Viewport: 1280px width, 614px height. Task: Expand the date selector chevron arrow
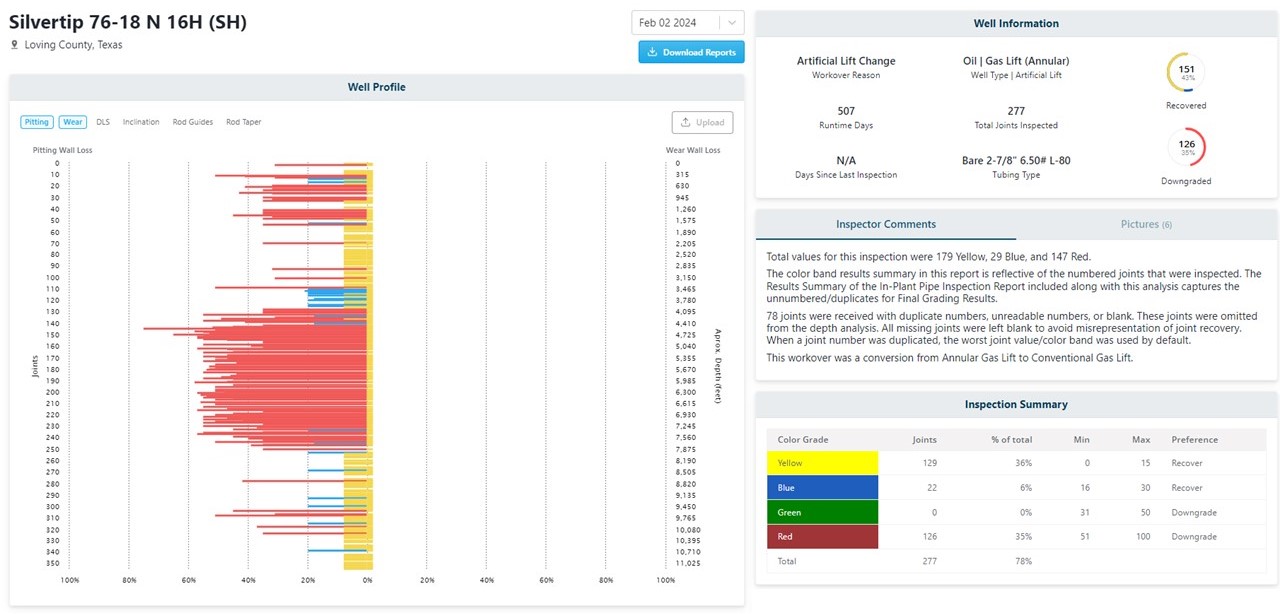pyautogui.click(x=733, y=23)
